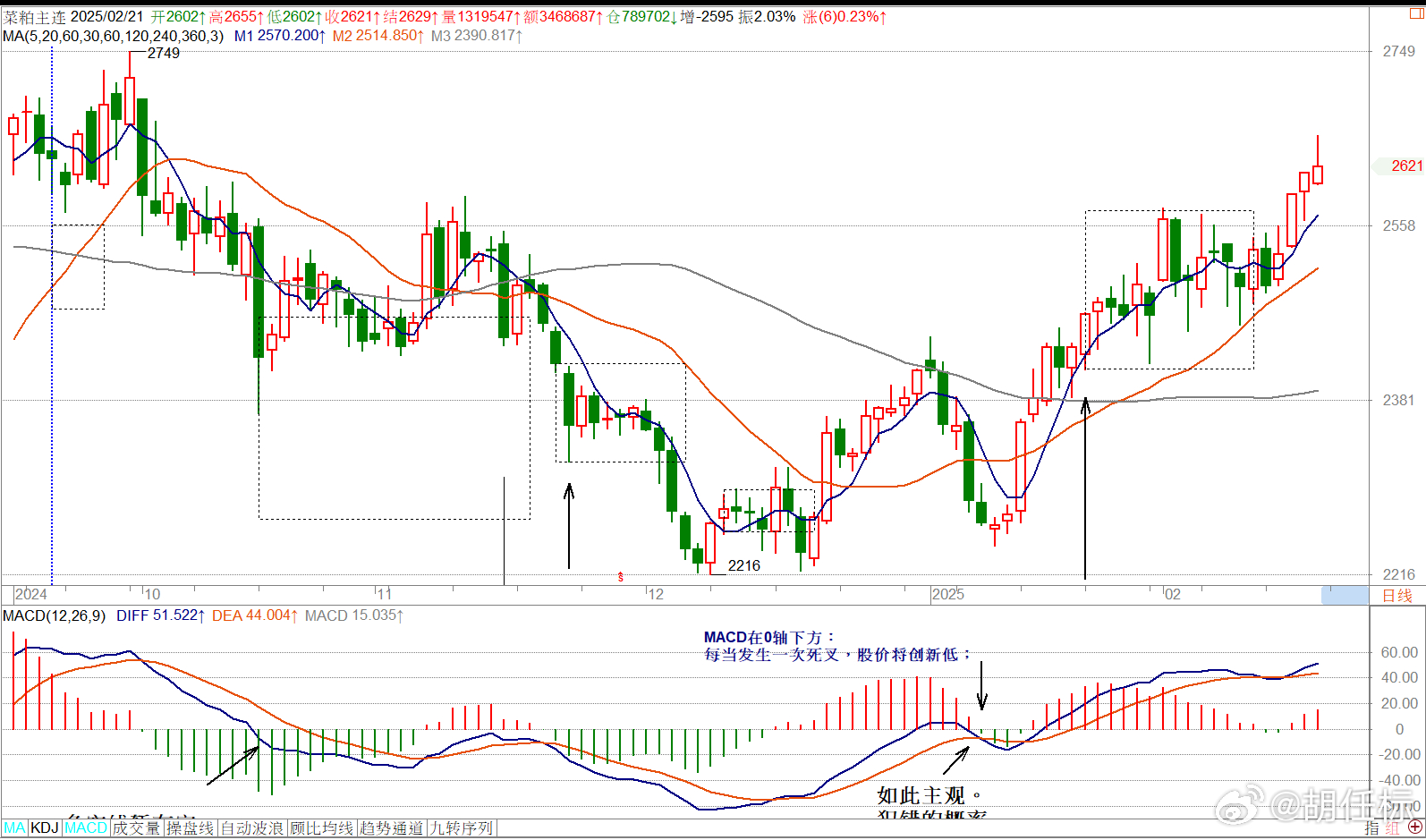Click the current price tag 2621

click(x=1405, y=165)
